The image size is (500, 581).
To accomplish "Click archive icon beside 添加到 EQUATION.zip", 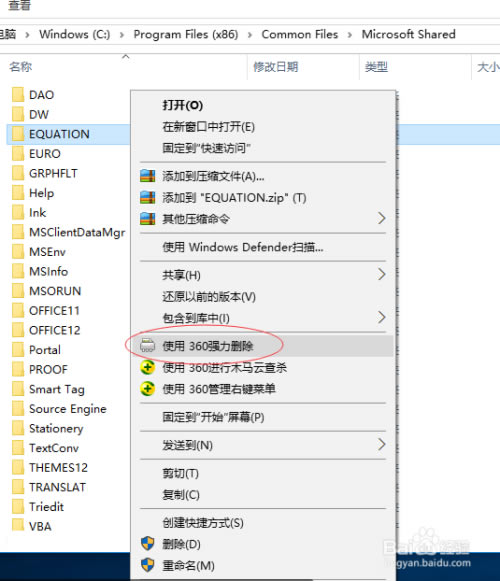I will pos(148,197).
